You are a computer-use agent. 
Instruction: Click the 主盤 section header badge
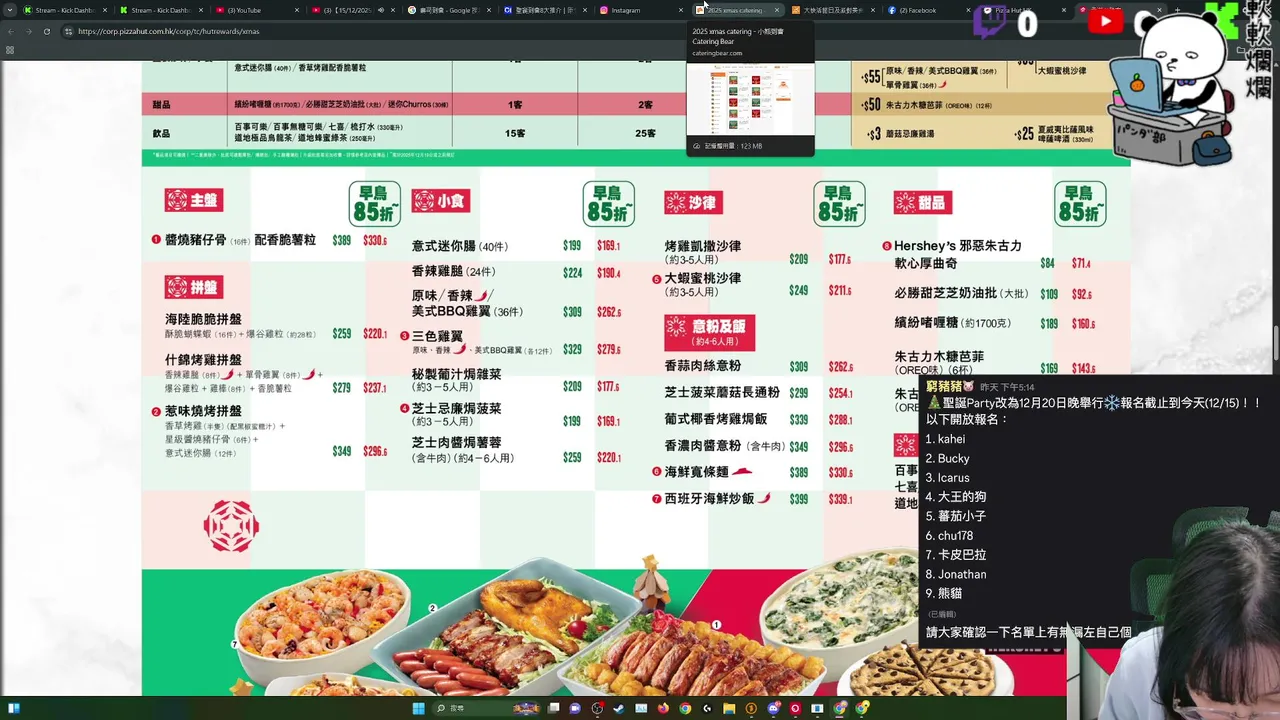194,200
